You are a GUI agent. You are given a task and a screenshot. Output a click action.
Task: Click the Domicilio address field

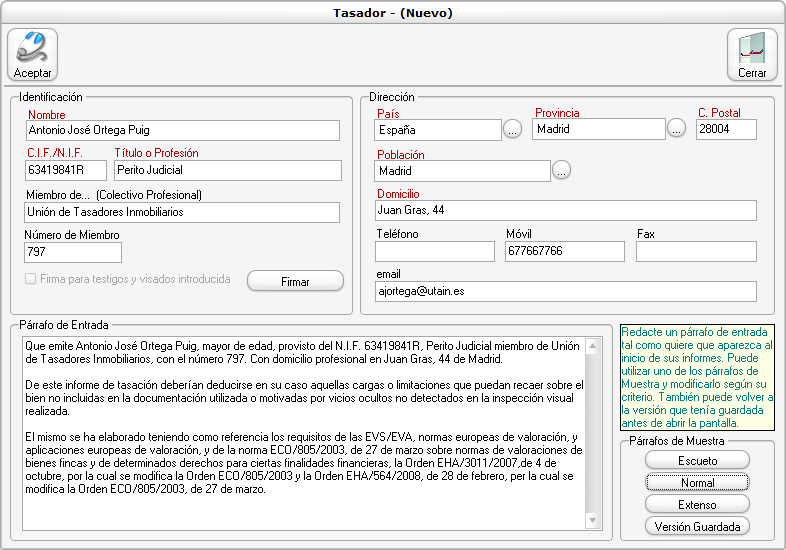pyautogui.click(x=565, y=210)
